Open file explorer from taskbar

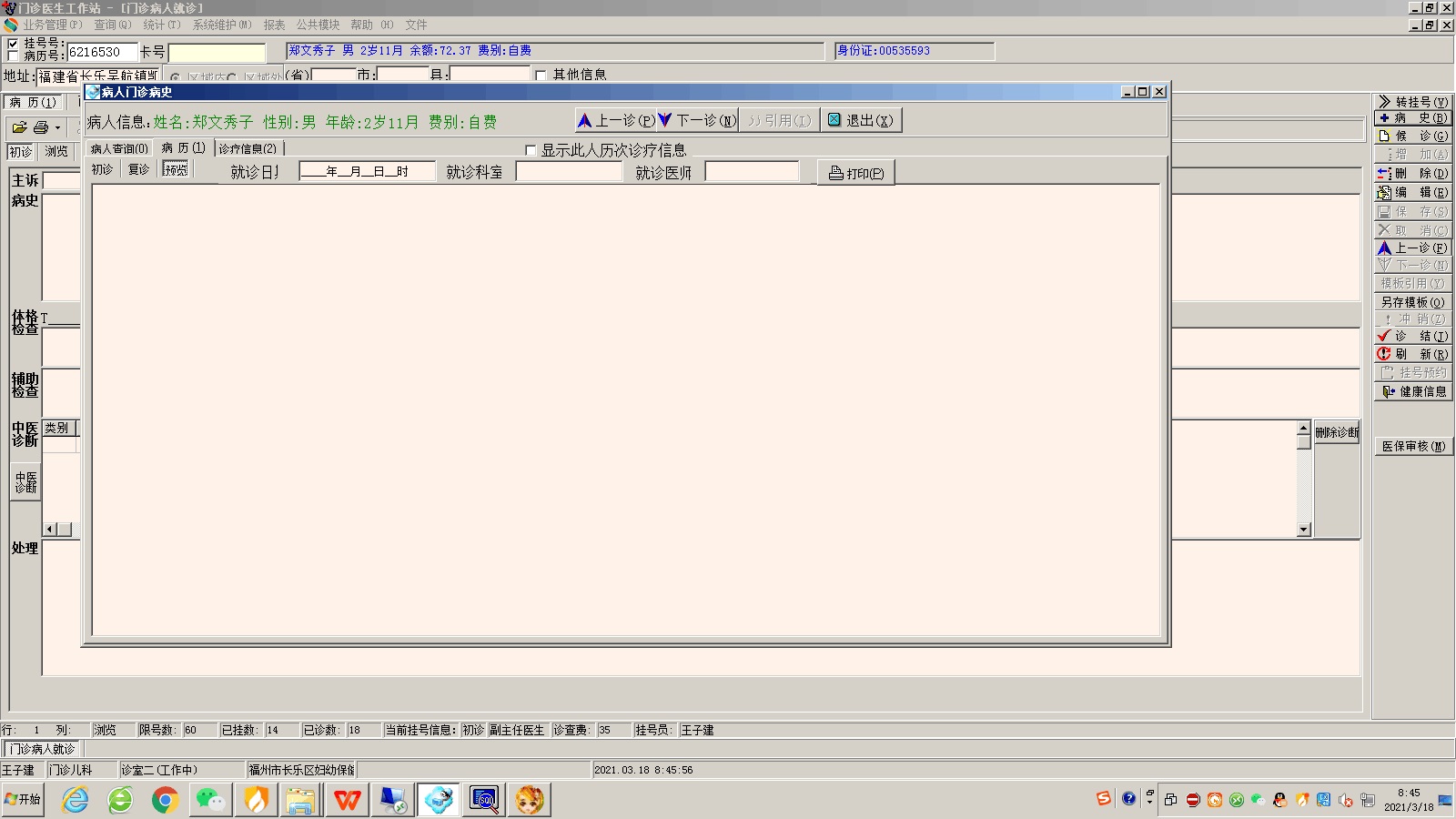point(301,800)
